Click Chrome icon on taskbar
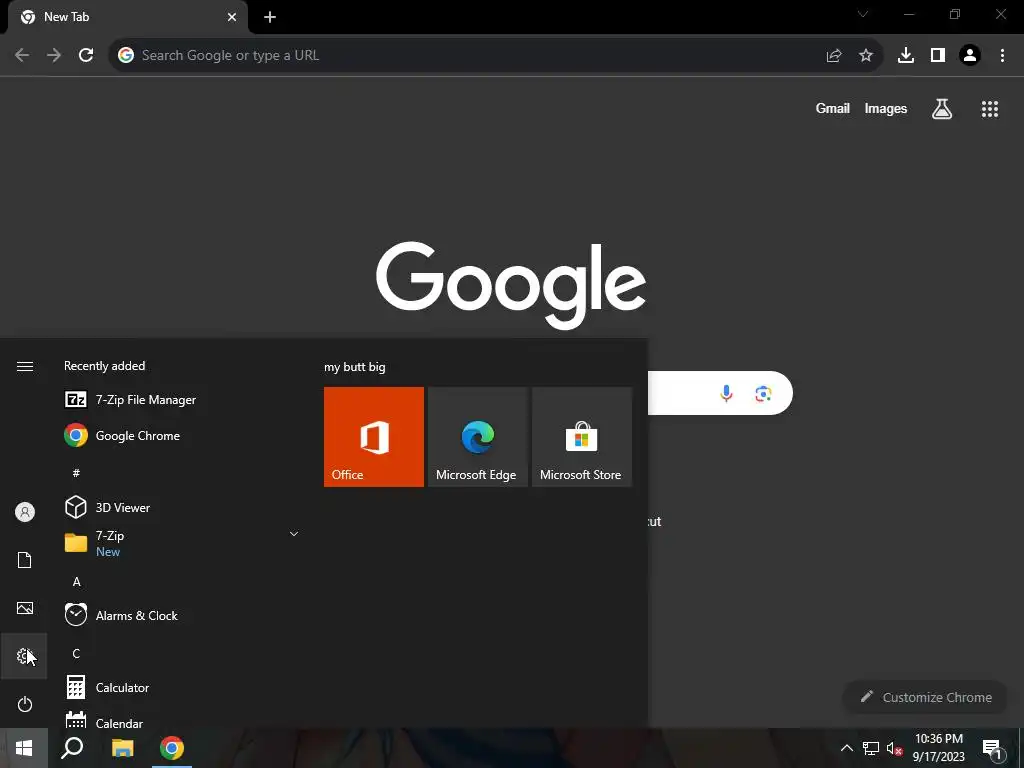The width and height of the screenshot is (1024, 768). click(x=172, y=748)
